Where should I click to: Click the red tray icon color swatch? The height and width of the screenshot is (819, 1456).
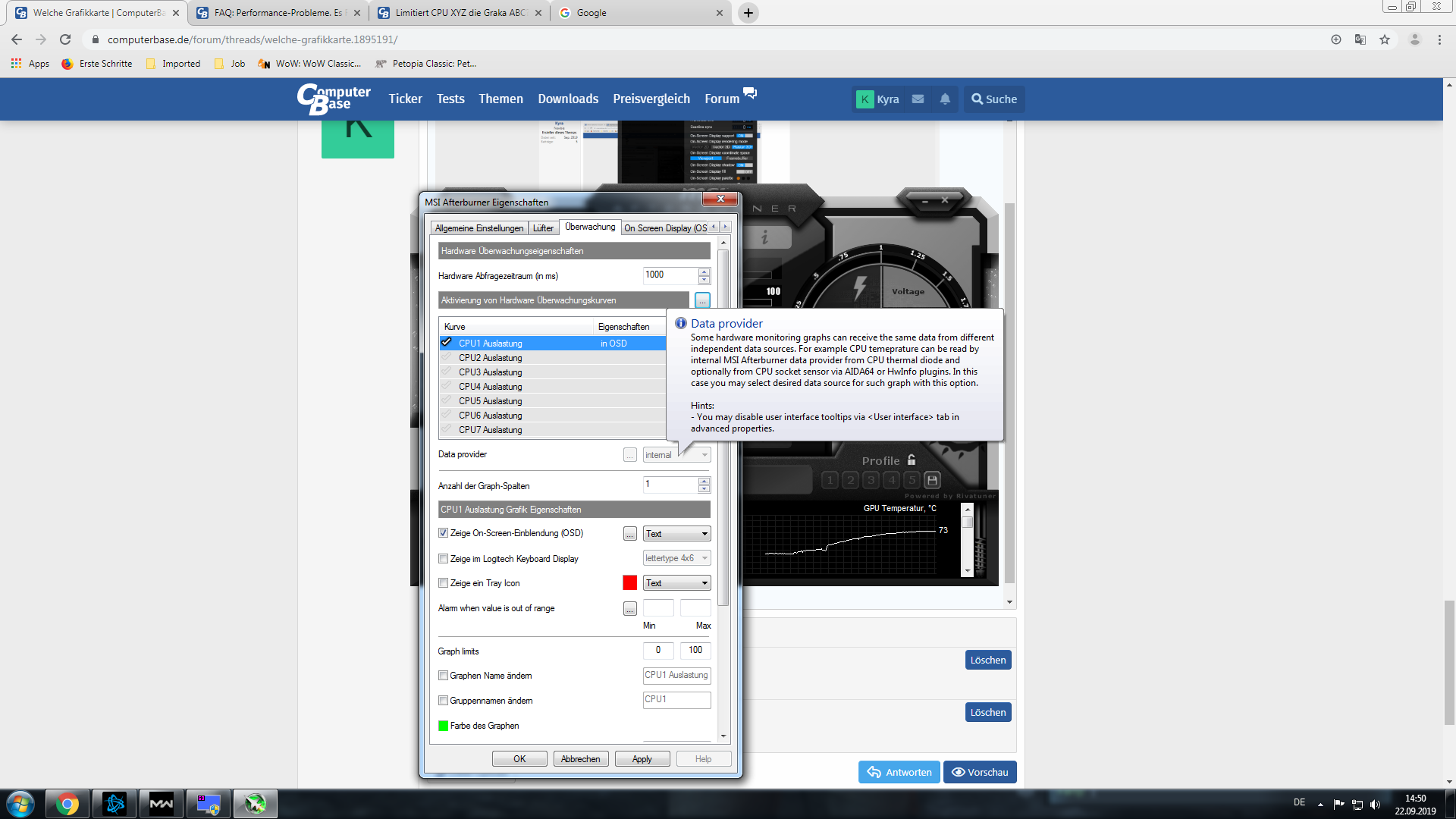click(629, 582)
